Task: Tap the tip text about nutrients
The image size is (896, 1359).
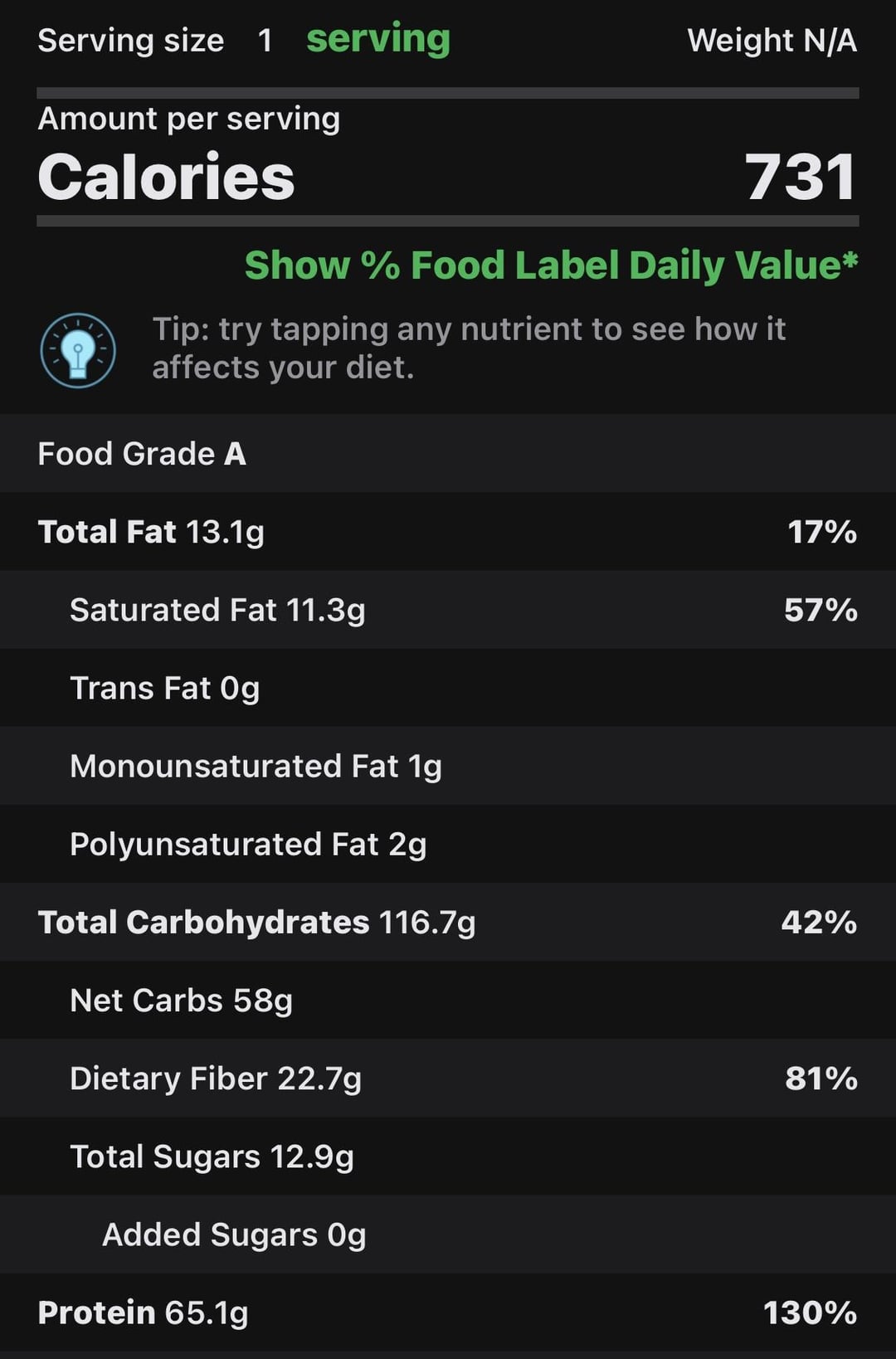Action: 469,348
